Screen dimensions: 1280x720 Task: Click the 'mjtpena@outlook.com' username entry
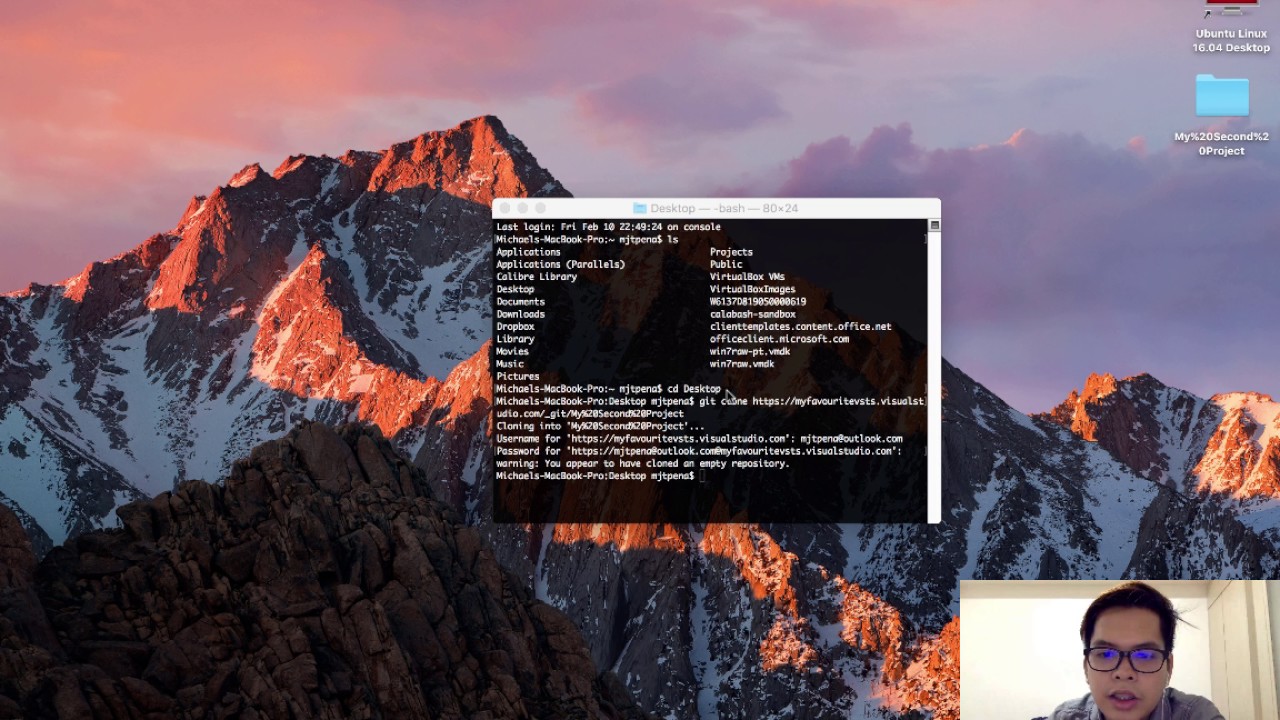pos(851,439)
